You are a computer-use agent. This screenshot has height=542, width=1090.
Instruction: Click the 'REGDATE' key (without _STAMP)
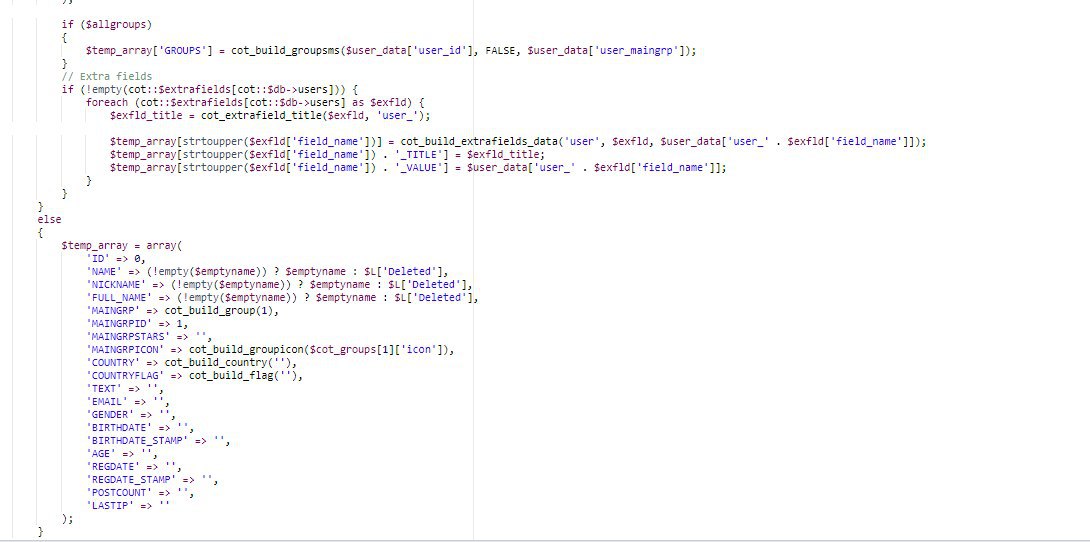(x=113, y=467)
